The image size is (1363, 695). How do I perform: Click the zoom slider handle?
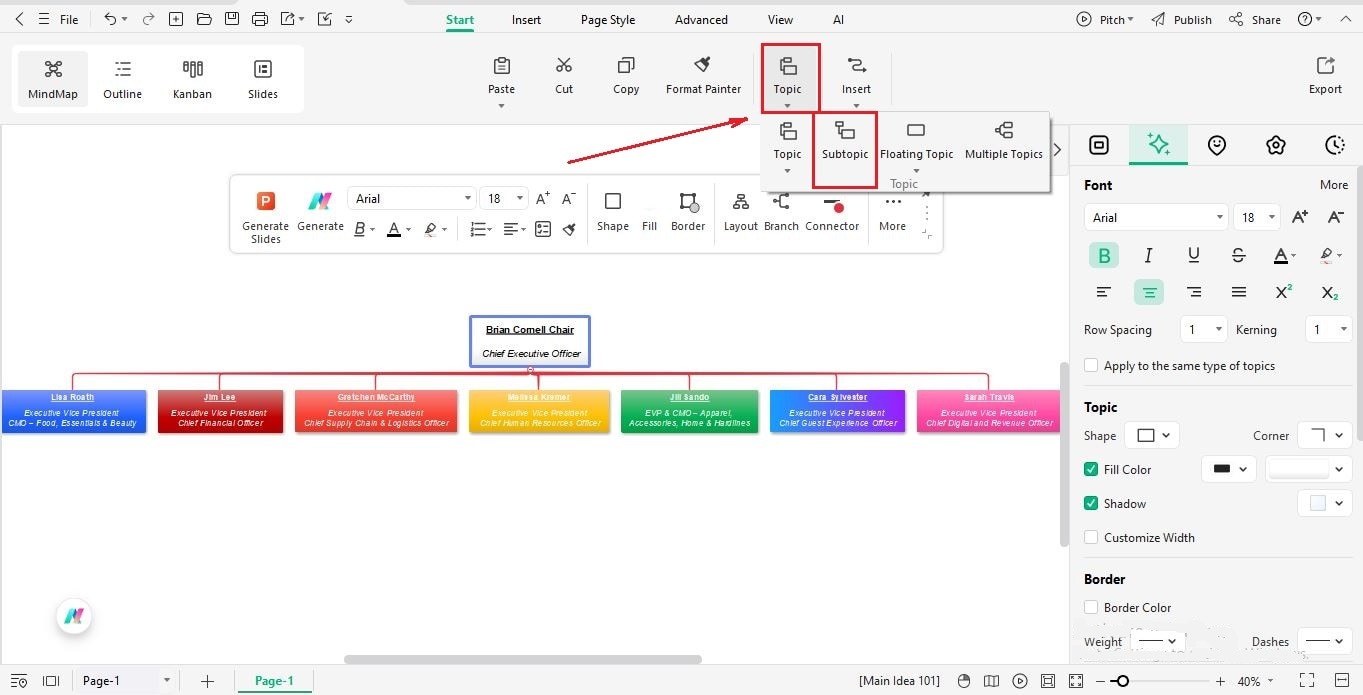coord(1123,681)
